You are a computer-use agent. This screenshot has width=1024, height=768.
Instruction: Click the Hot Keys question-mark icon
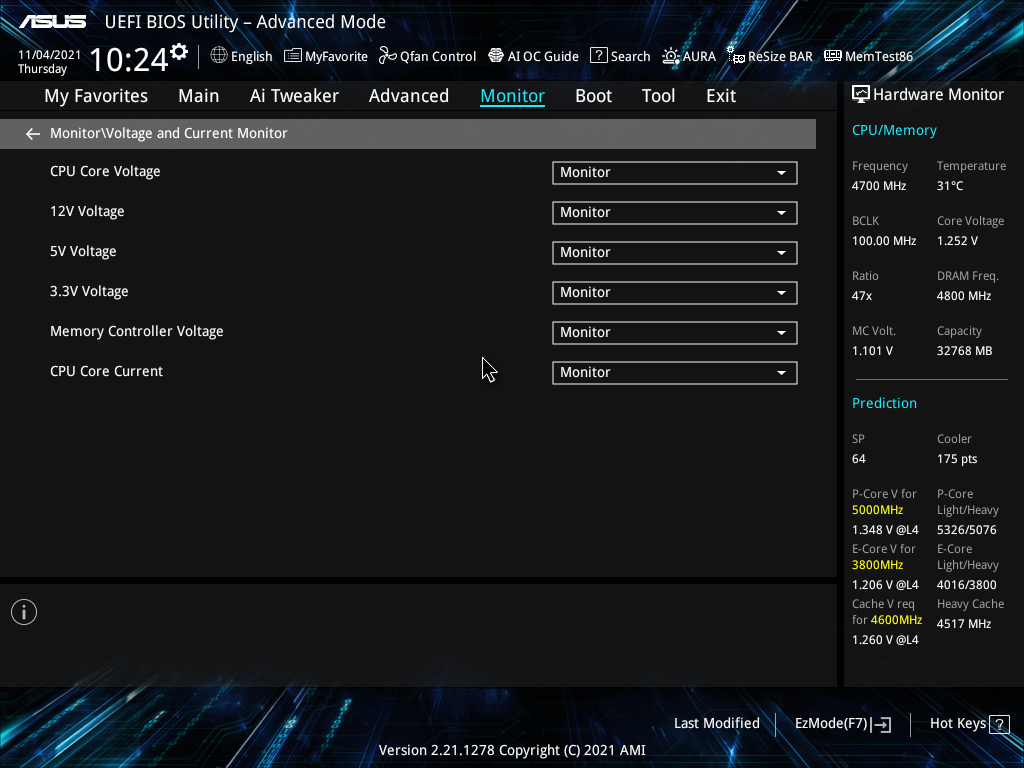(999, 724)
